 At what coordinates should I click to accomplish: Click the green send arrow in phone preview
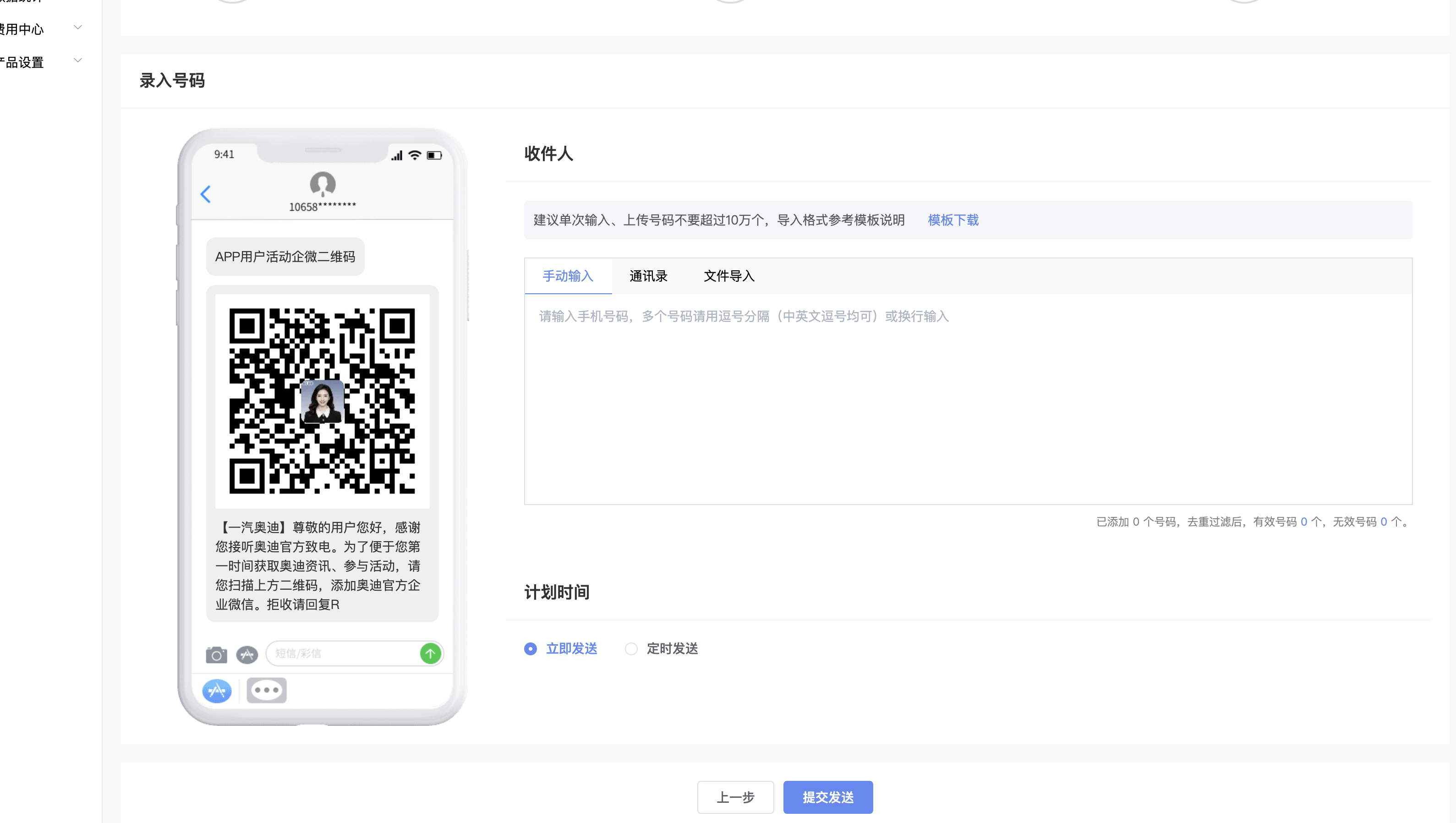[x=431, y=653]
